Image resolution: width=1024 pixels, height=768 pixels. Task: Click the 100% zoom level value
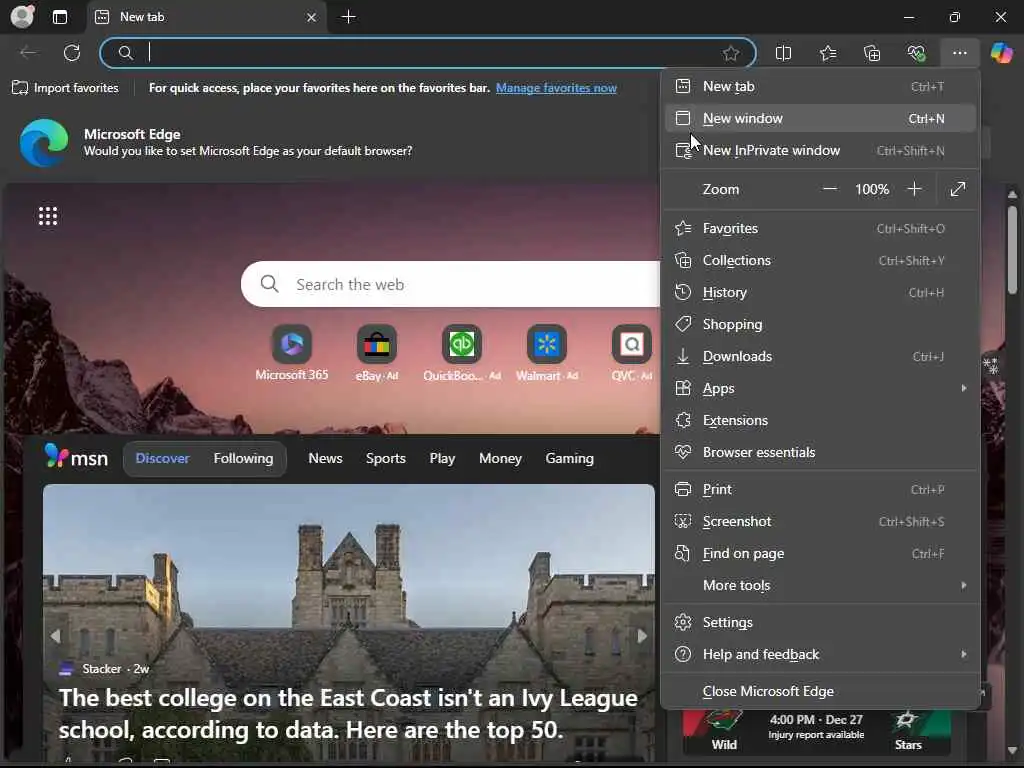872,189
